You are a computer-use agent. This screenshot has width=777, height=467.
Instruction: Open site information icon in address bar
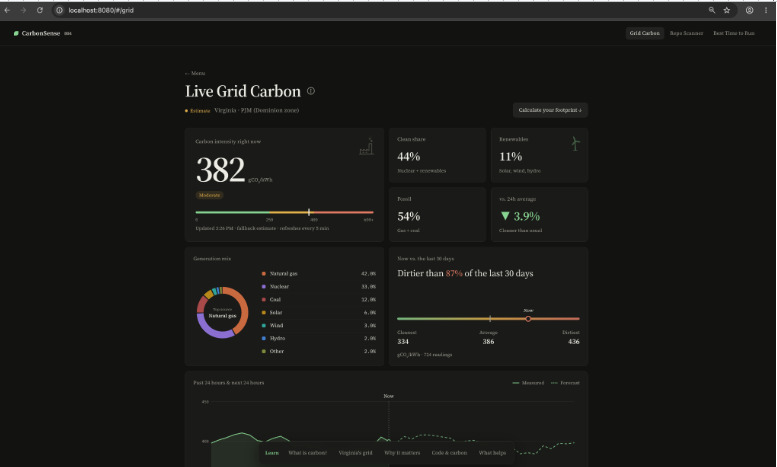click(x=59, y=10)
